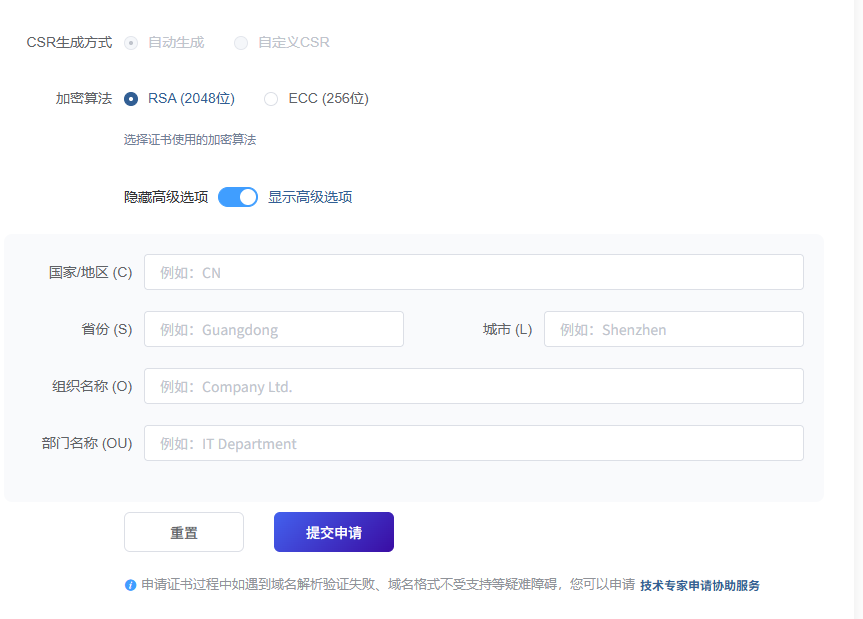The width and height of the screenshot is (863, 619).
Task: Select RSA (2048位) encryption algorithm
Action: (x=131, y=99)
